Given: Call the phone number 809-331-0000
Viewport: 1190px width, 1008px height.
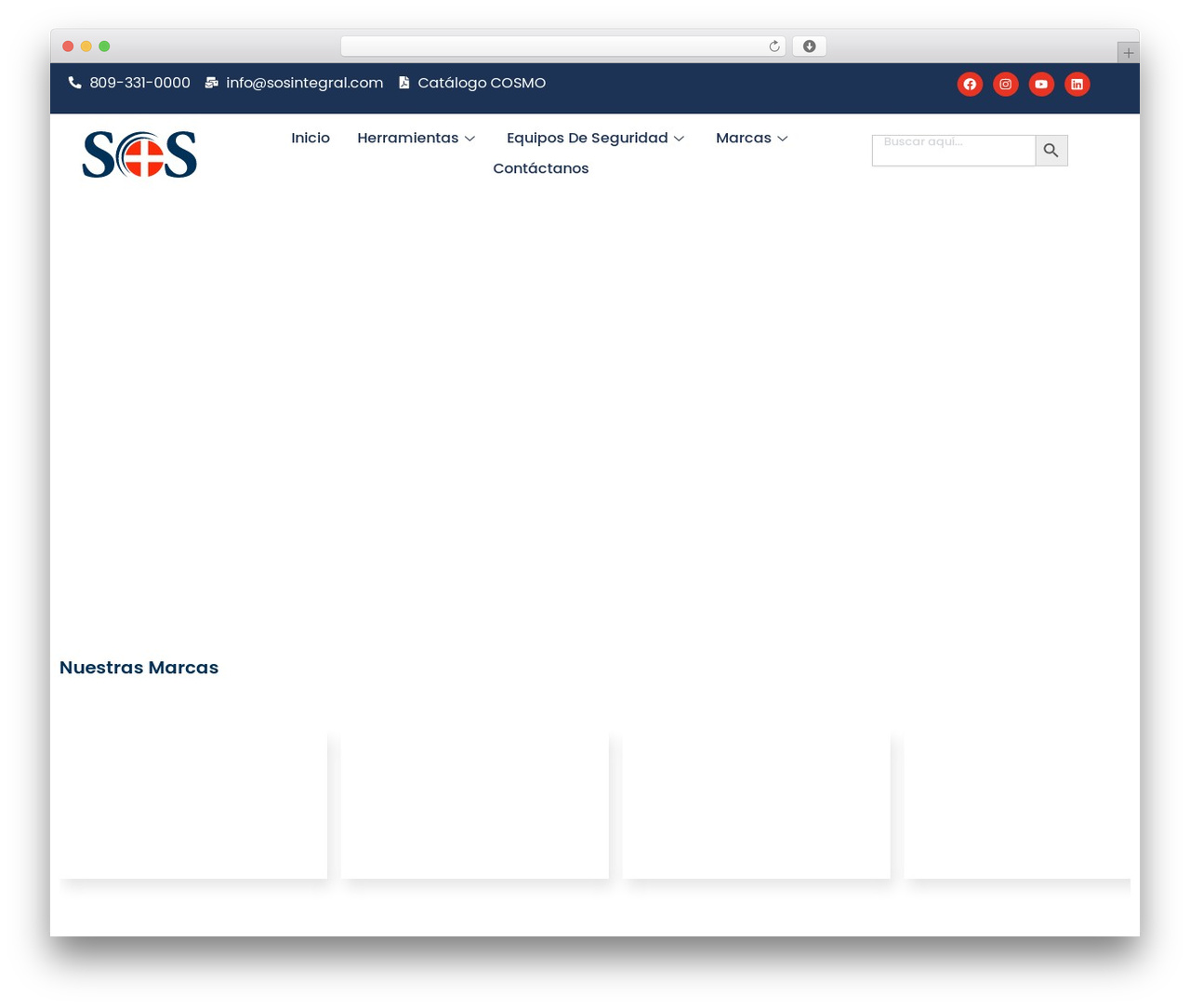Looking at the screenshot, I should (x=140, y=83).
